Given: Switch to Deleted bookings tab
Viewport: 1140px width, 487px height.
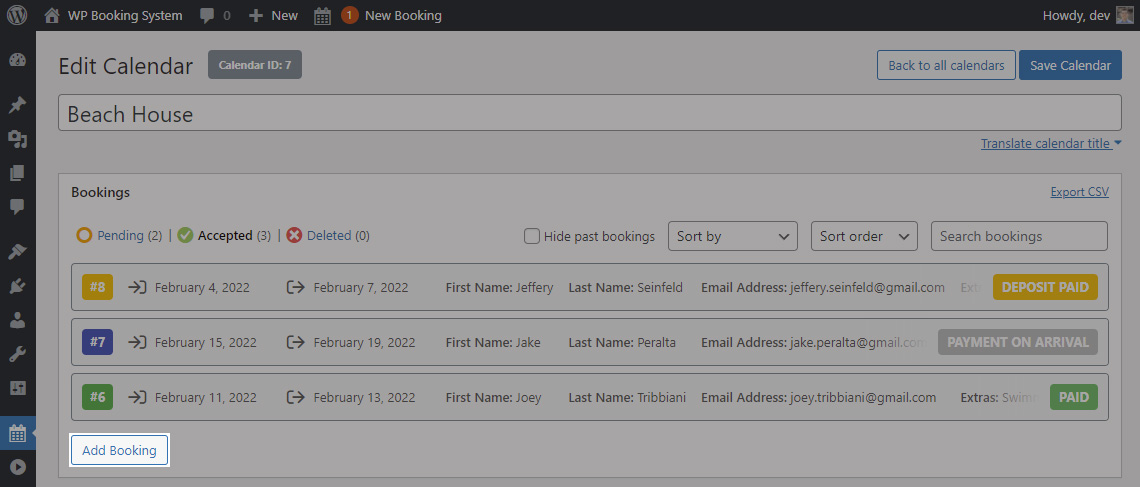Looking at the screenshot, I should [328, 236].
